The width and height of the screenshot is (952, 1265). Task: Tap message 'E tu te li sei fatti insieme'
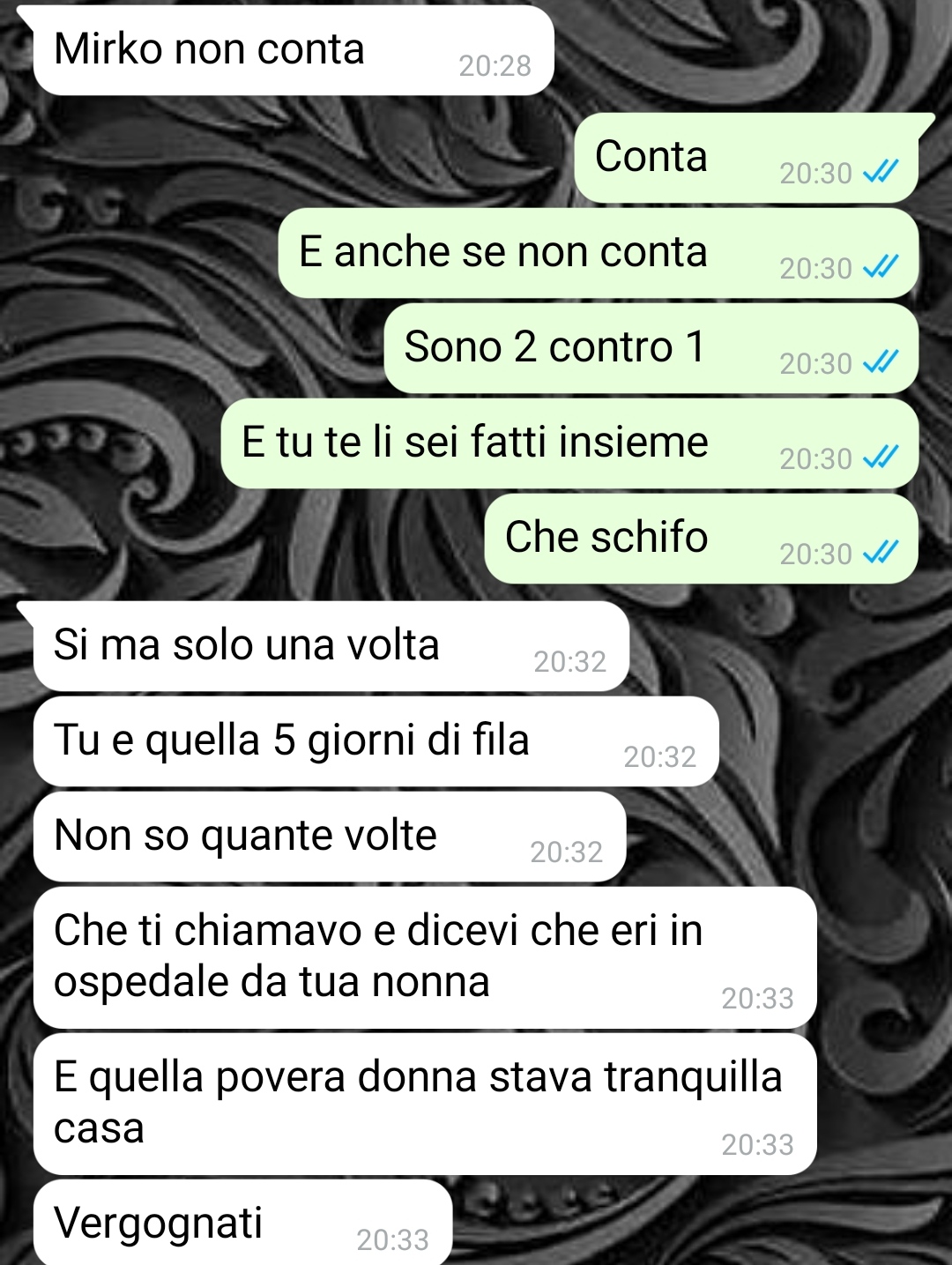pyautogui.click(x=569, y=444)
